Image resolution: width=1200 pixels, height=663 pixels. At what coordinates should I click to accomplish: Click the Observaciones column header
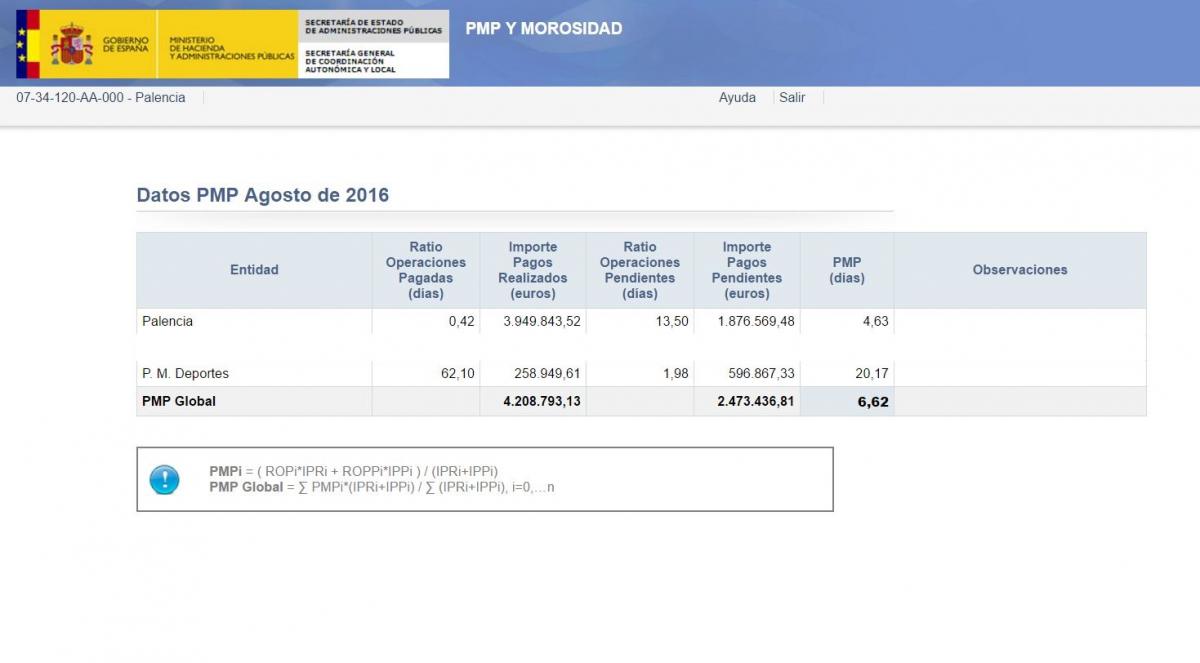[1020, 270]
